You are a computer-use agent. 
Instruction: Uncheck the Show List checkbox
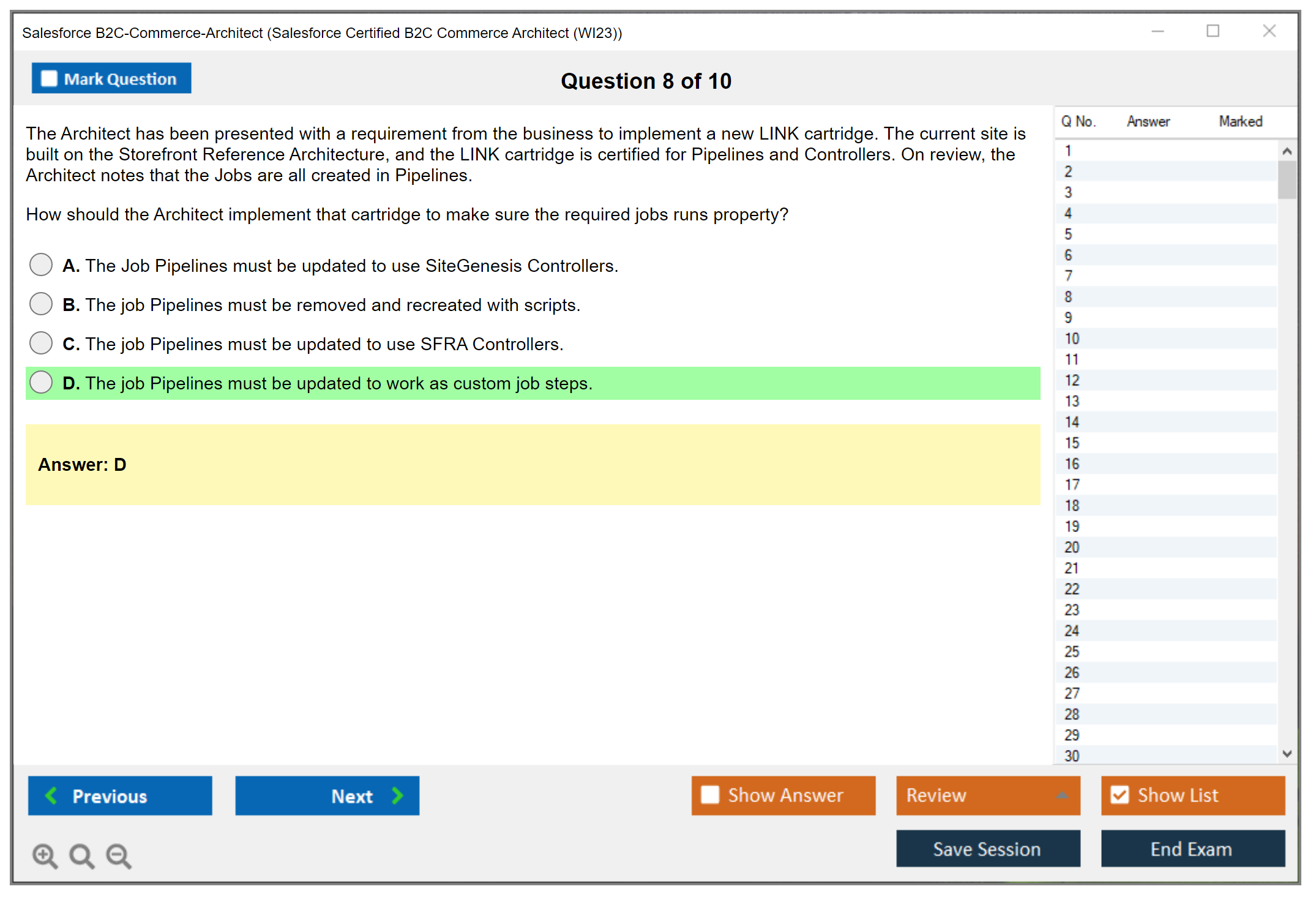click(1120, 795)
